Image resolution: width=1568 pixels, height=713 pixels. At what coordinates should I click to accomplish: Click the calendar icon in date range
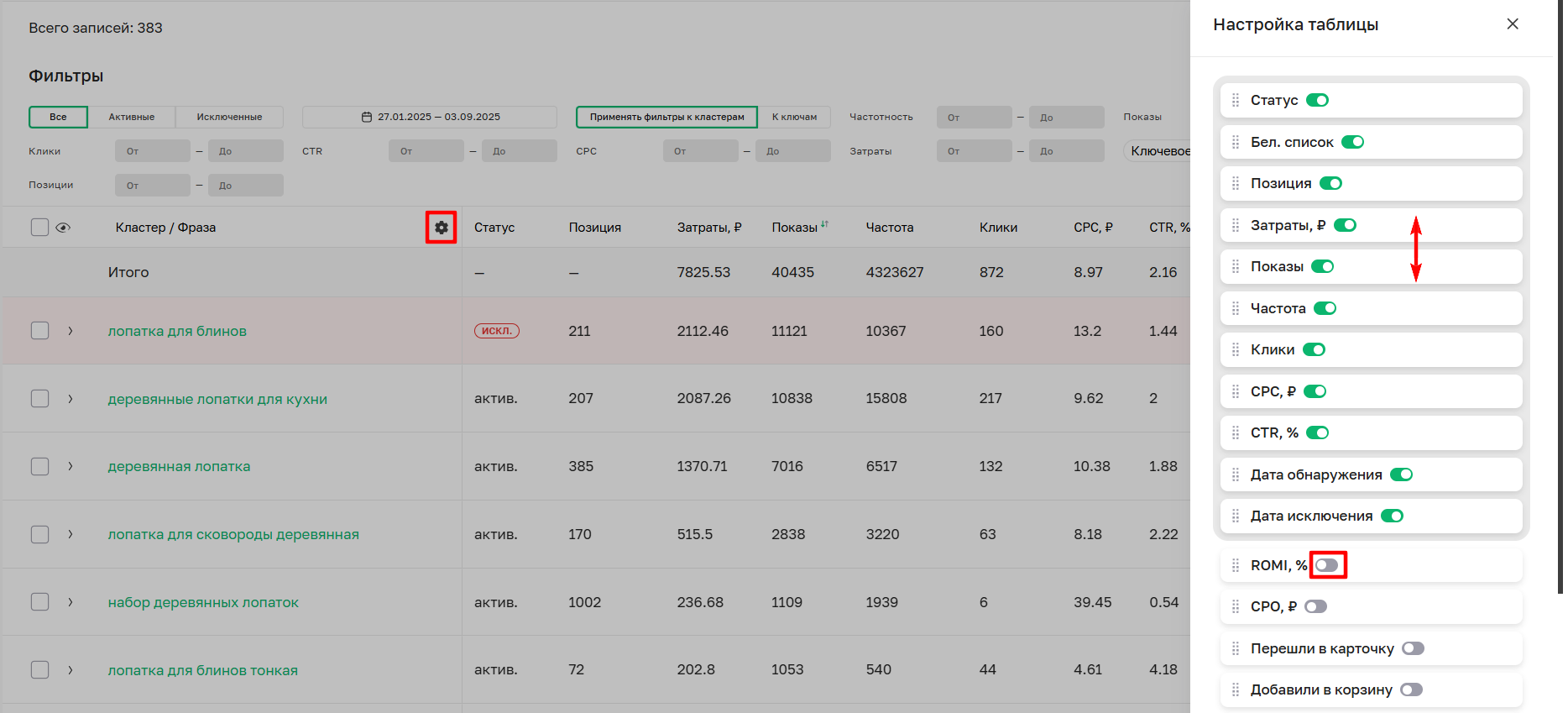tap(367, 117)
